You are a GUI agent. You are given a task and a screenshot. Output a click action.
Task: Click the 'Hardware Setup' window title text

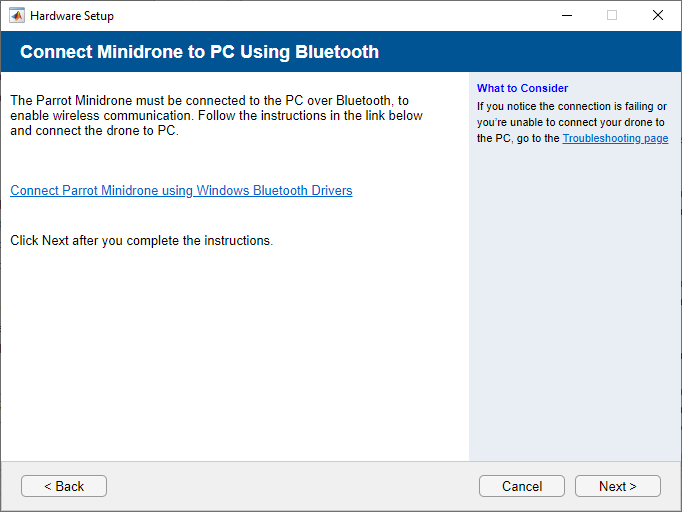[x=72, y=16]
